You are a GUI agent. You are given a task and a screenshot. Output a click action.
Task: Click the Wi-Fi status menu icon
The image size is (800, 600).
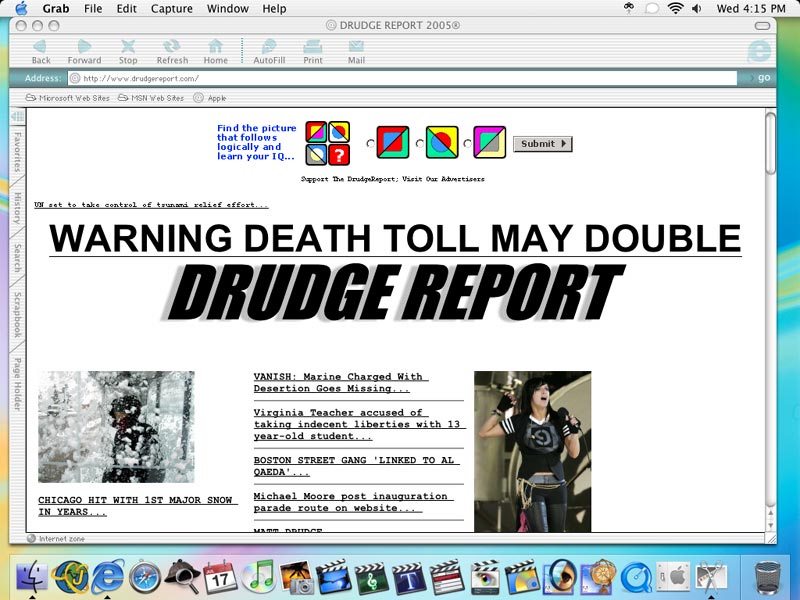click(676, 8)
